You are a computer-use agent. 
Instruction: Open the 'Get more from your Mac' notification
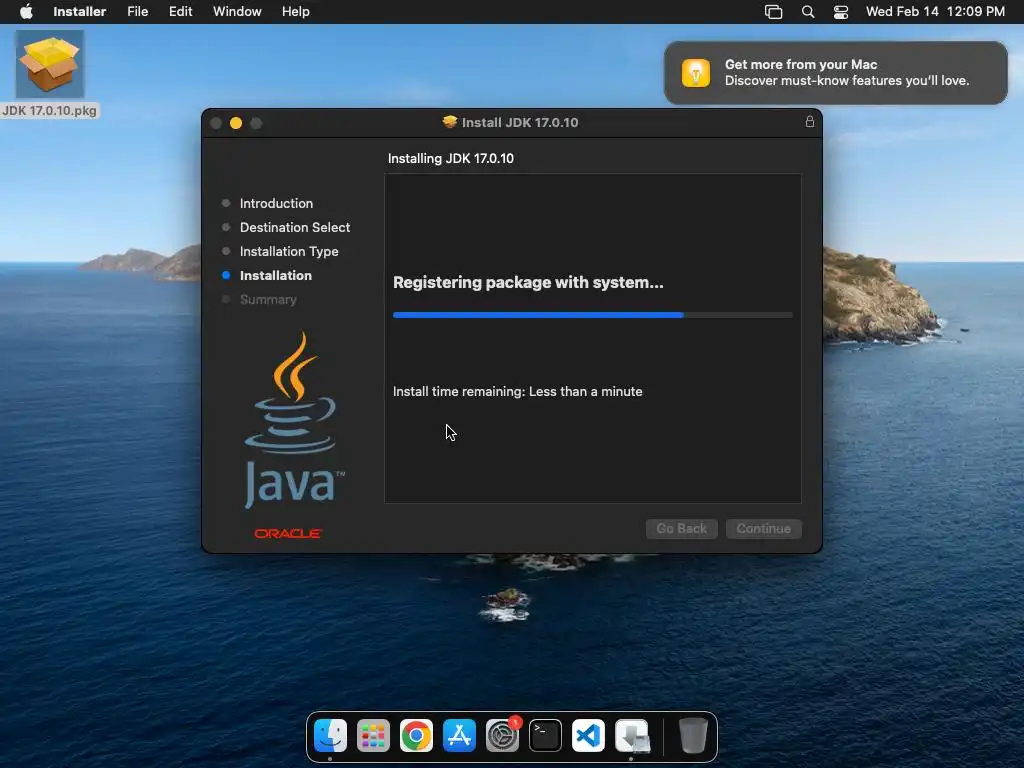tap(835, 72)
